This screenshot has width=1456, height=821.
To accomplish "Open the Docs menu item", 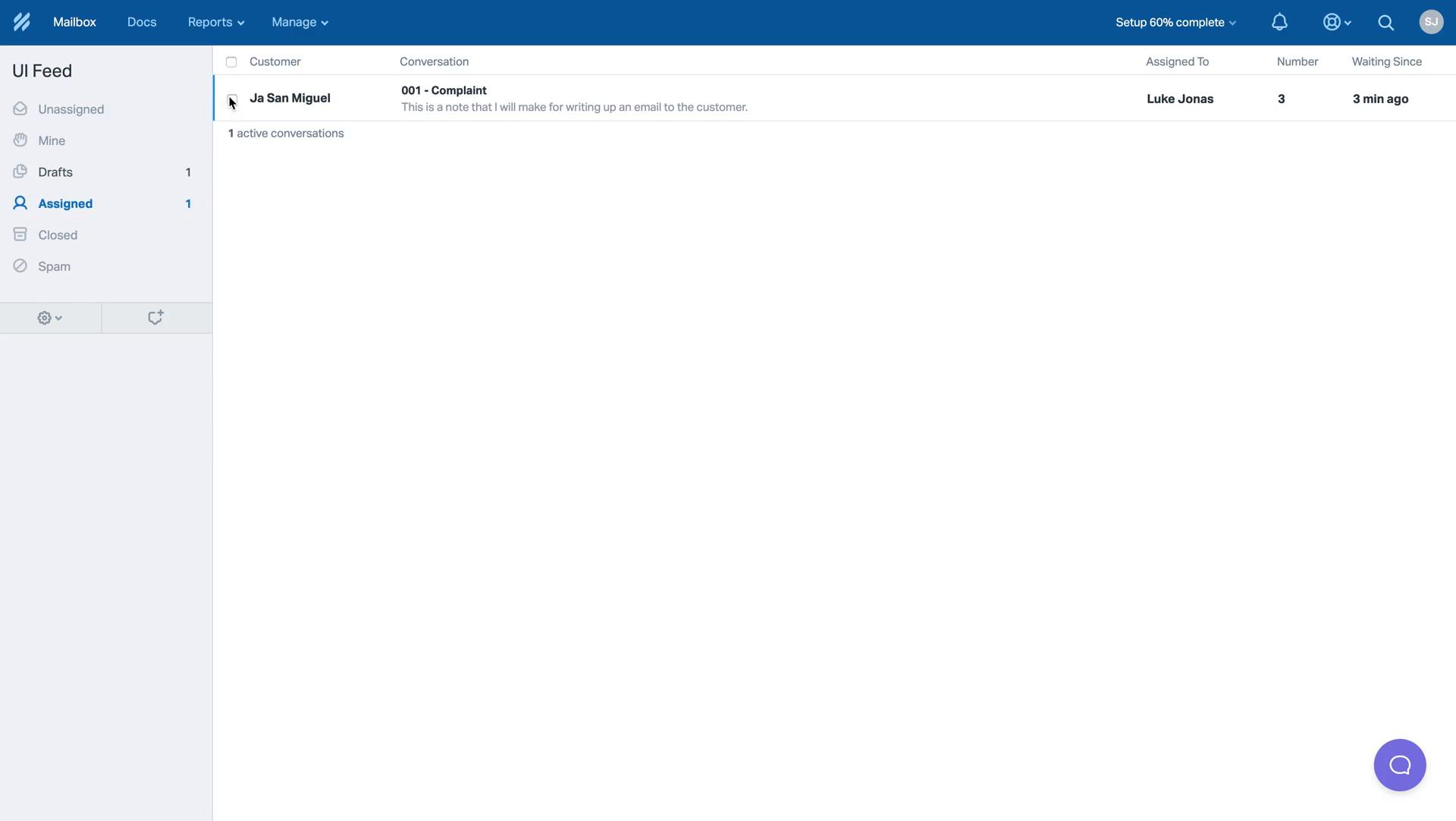I will [x=142, y=22].
